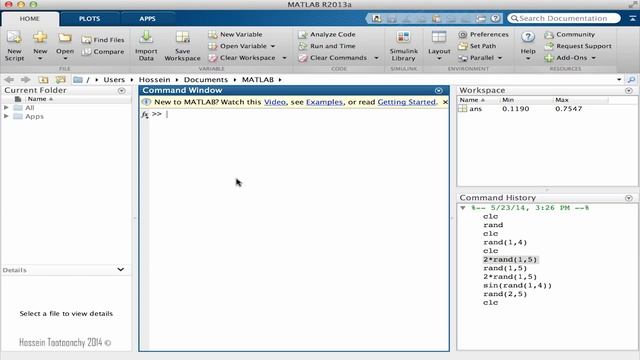Open Current Folder panel actions menu
This screenshot has height=360, width=640.
tap(122, 91)
